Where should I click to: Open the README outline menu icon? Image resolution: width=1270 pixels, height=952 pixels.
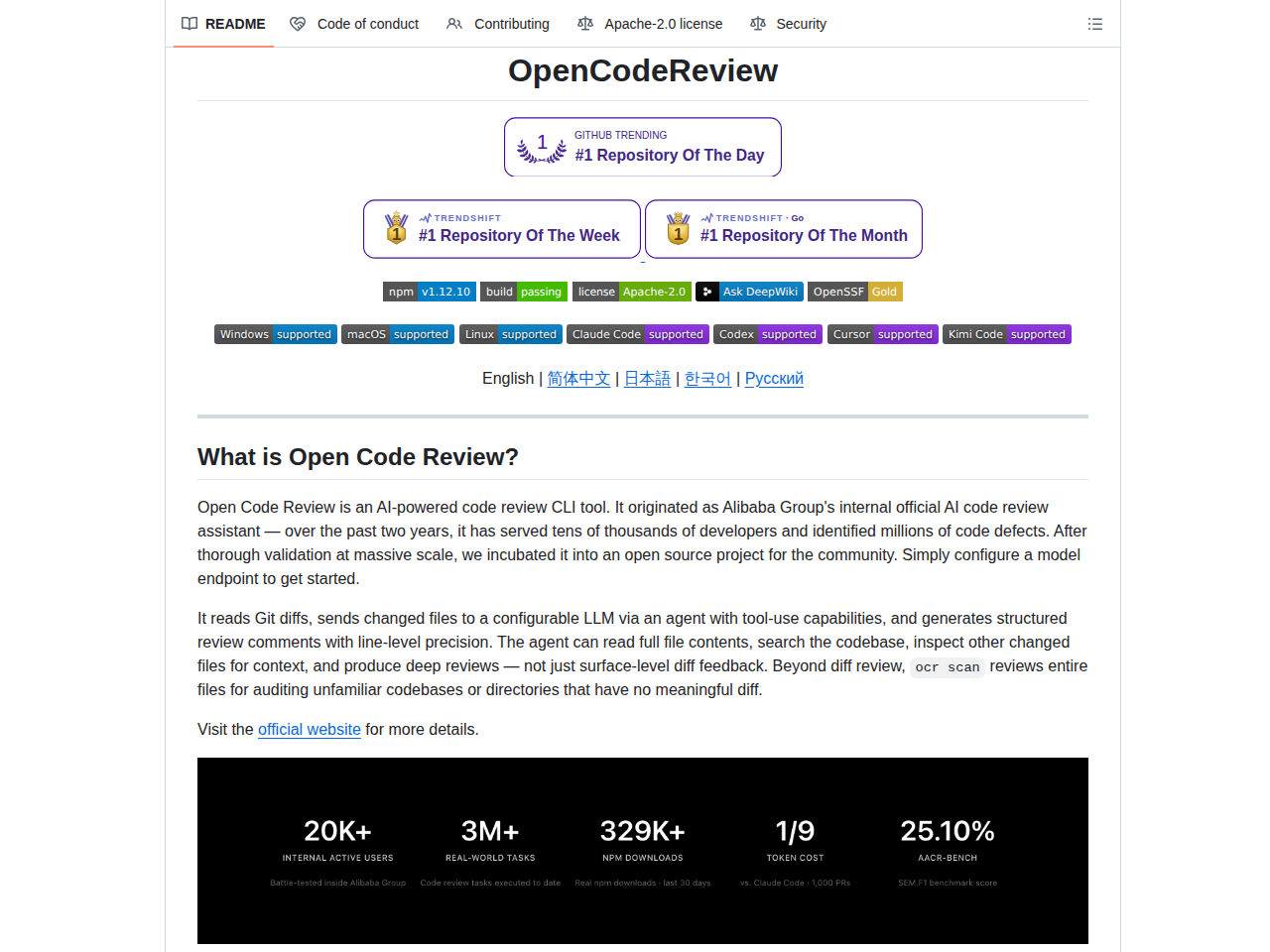[x=1095, y=24]
